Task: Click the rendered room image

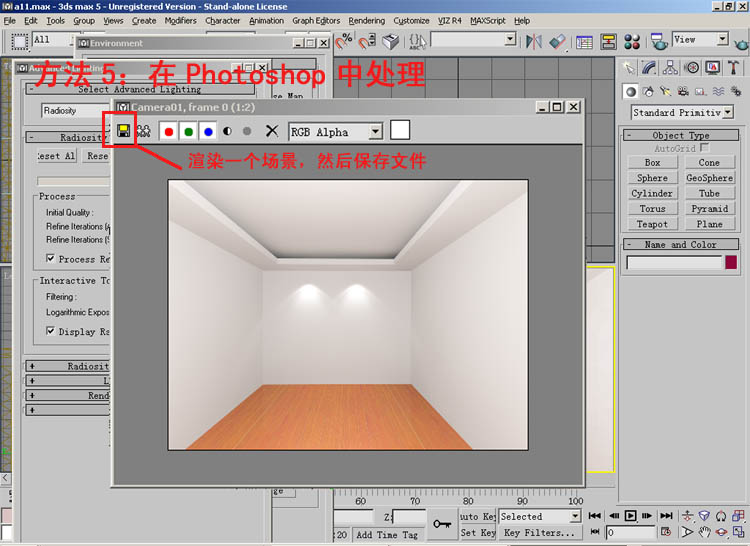Action: click(x=348, y=315)
